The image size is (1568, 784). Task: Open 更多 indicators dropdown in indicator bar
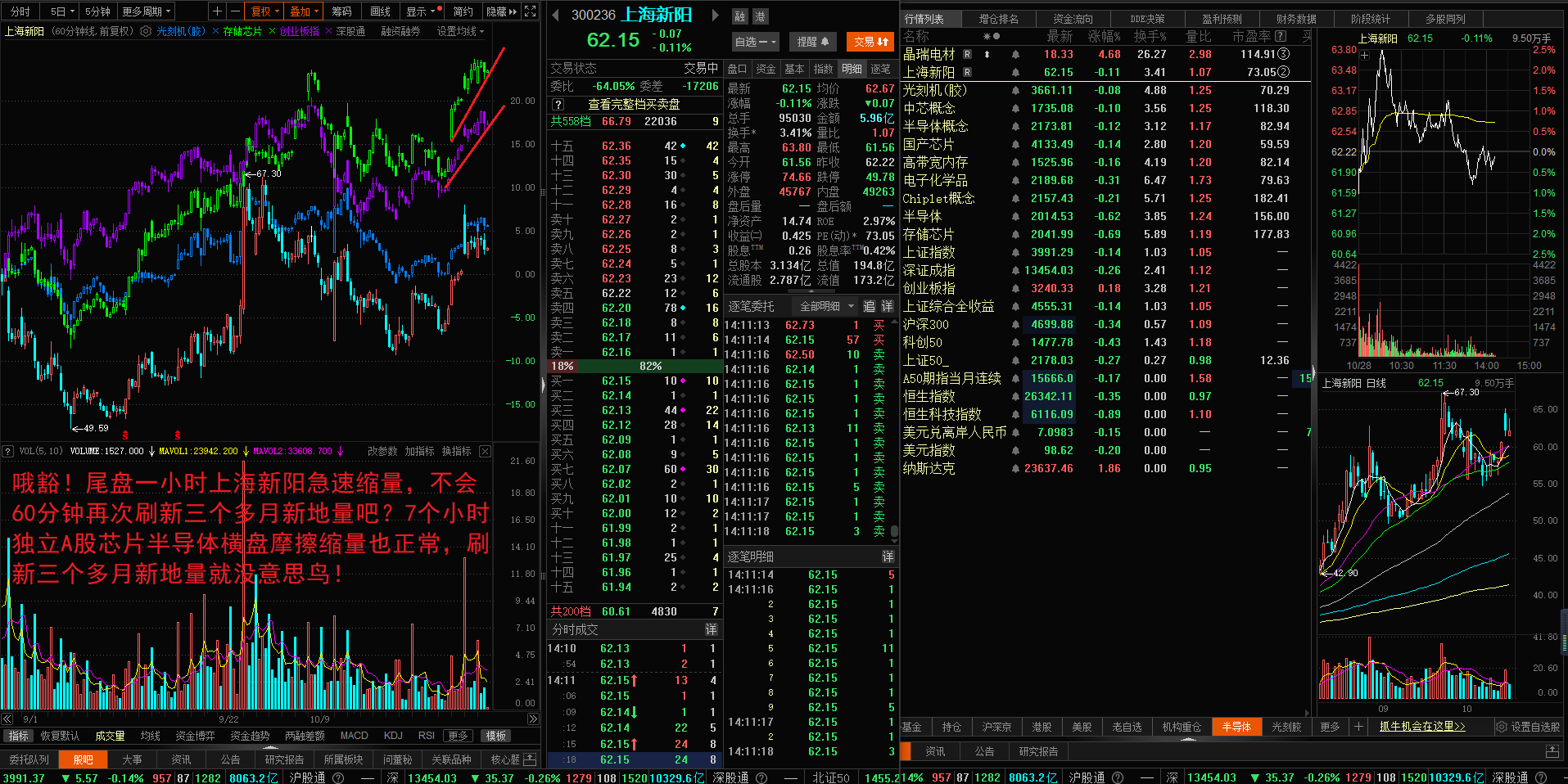[459, 736]
